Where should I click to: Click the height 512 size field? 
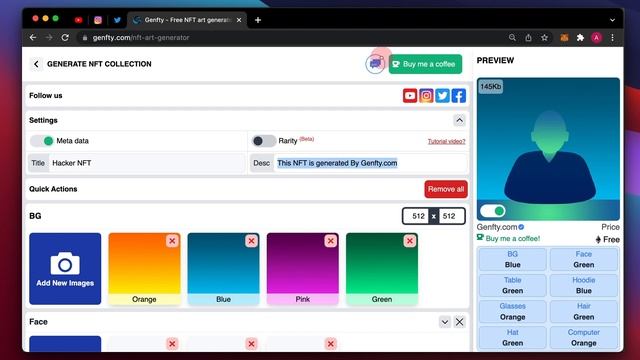point(450,216)
